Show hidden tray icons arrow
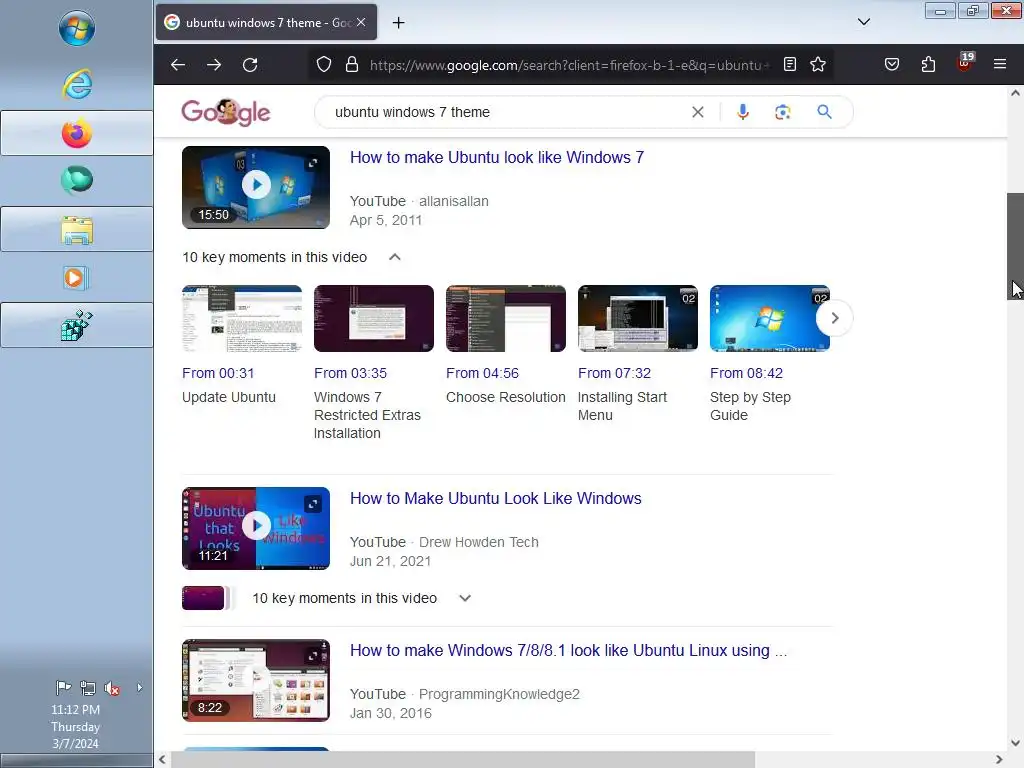 click(139, 687)
